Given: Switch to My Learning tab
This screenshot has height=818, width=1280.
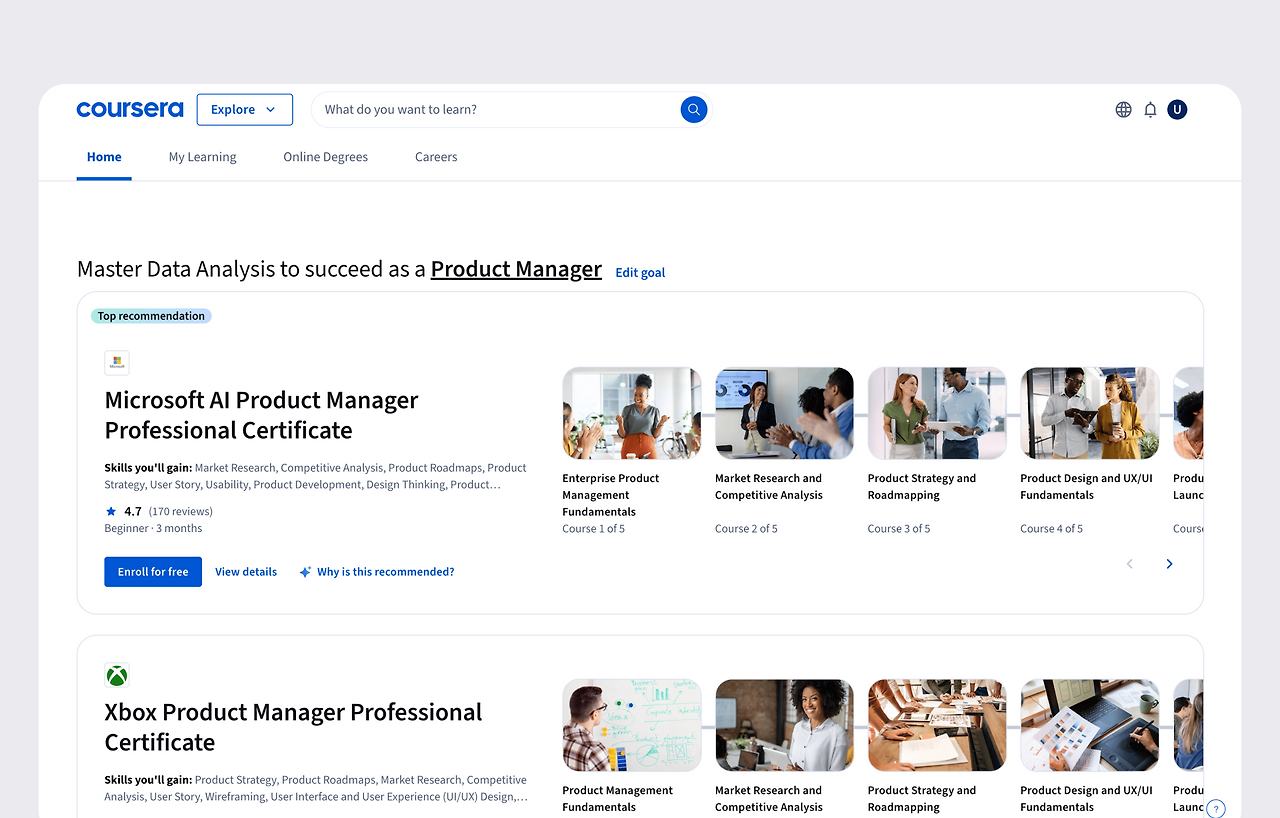Looking at the screenshot, I should (203, 157).
